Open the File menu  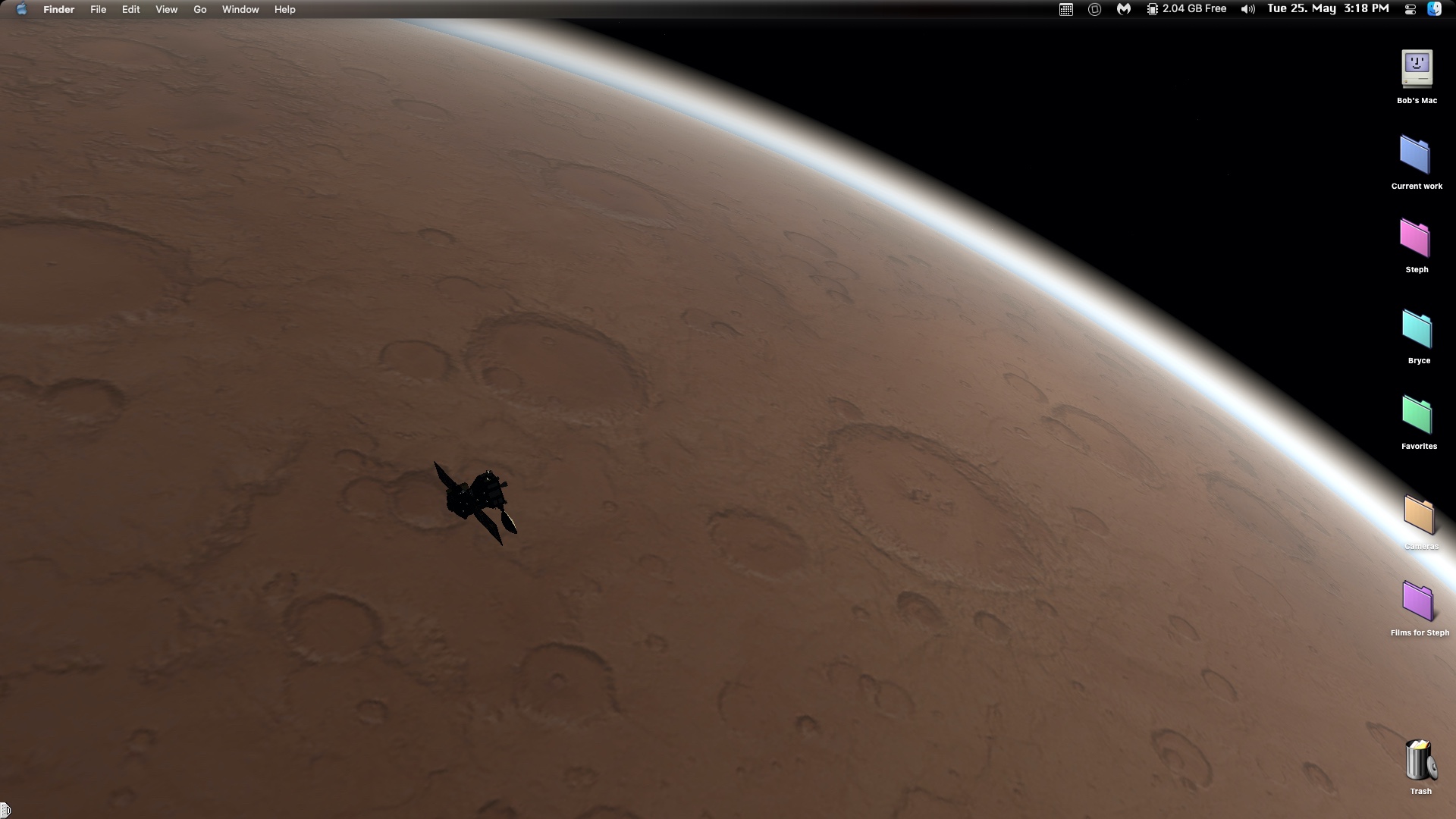[98, 9]
